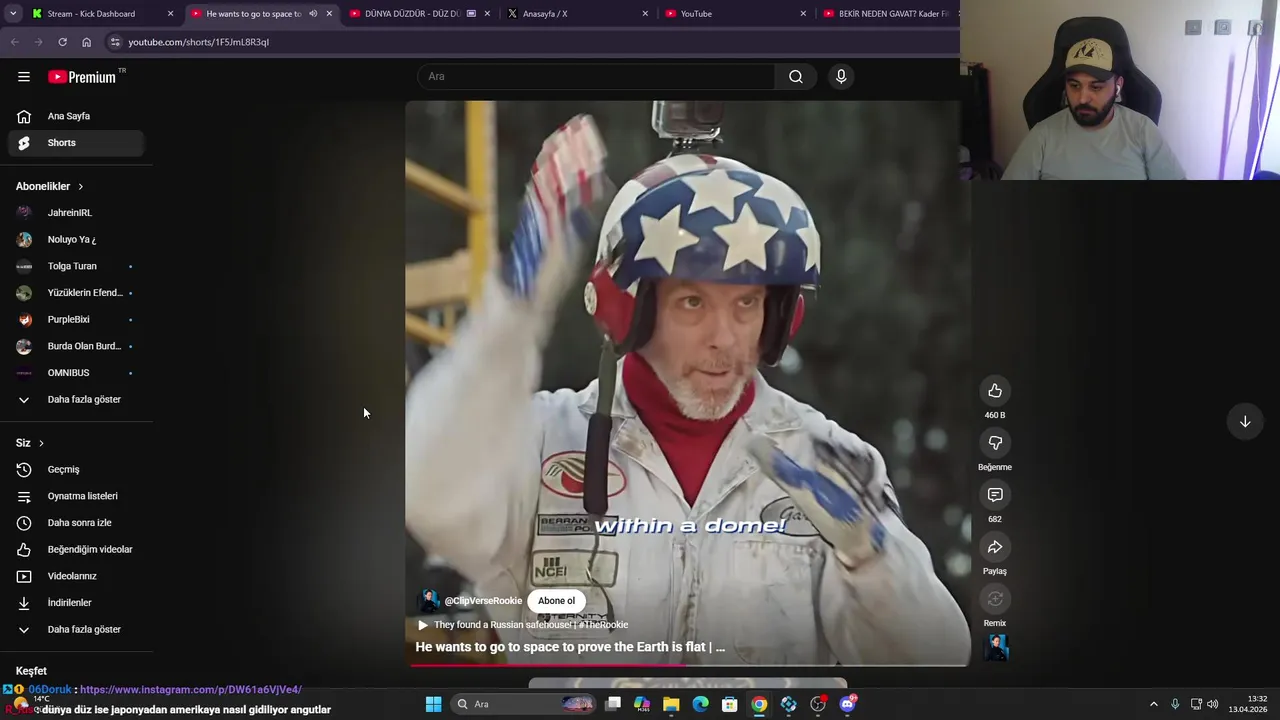Open Daha sonra izle list
This screenshot has width=1280, height=720.
pos(76,523)
